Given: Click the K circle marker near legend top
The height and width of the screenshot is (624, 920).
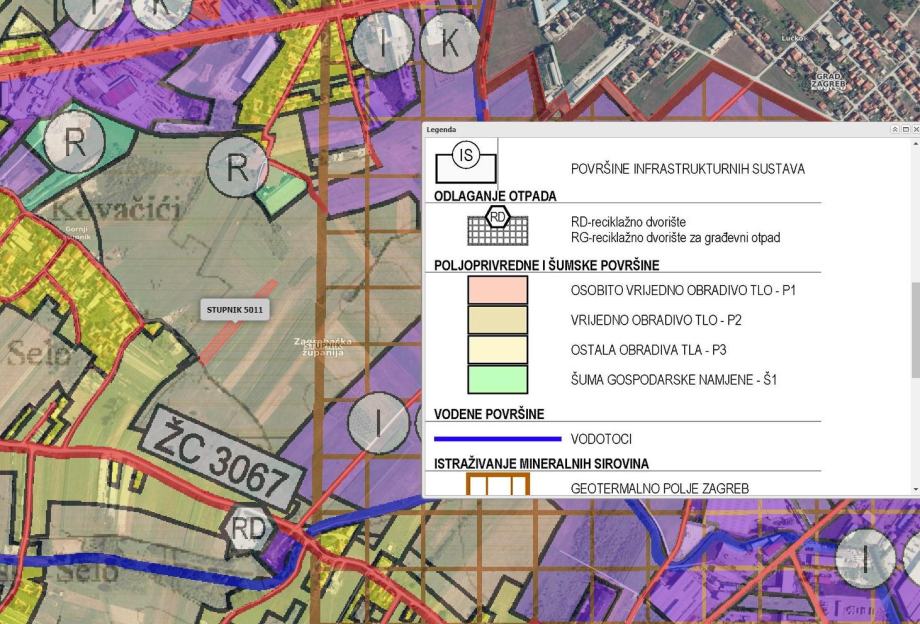Looking at the screenshot, I should click(x=449, y=44).
